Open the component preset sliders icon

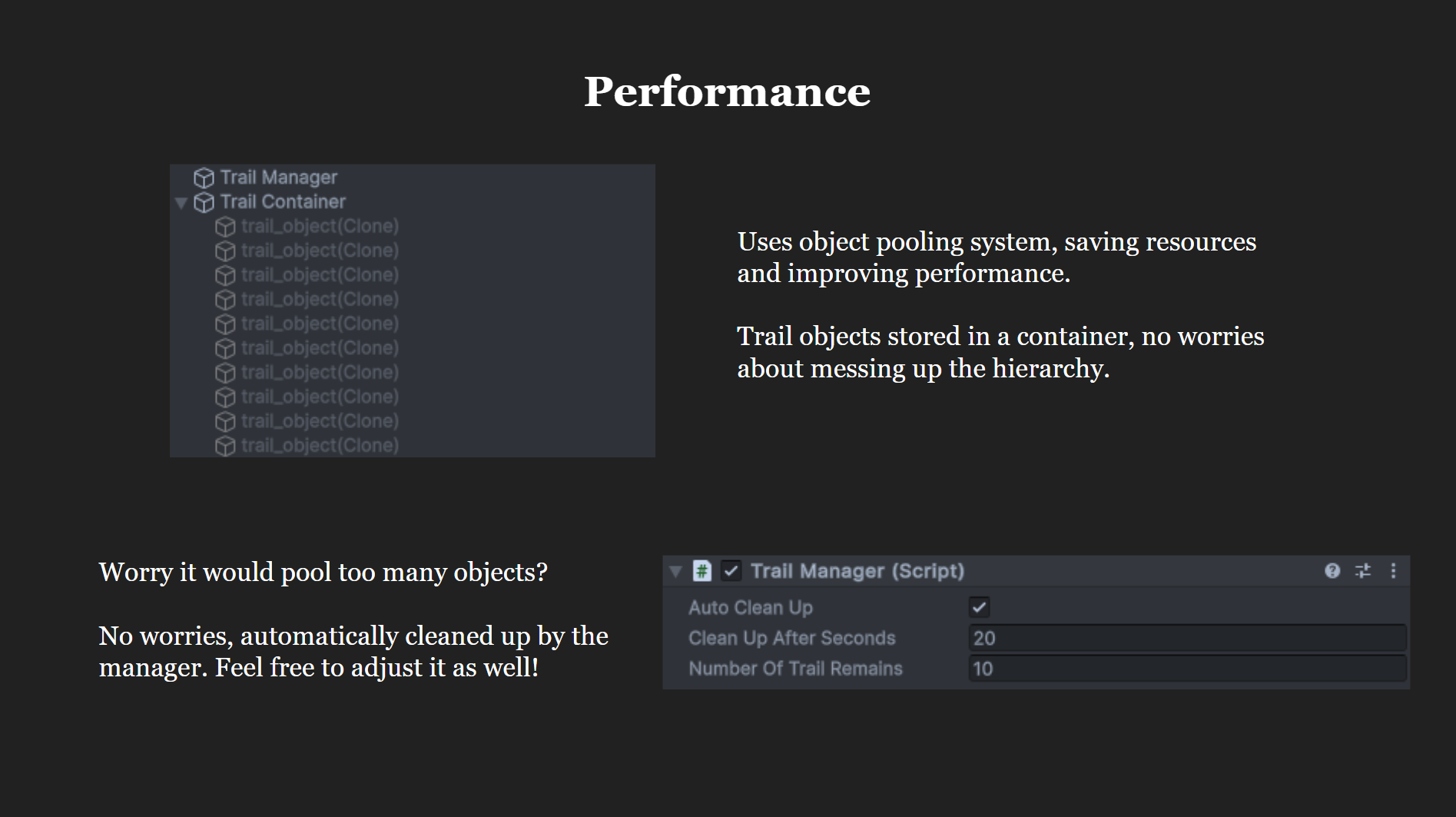1363,570
